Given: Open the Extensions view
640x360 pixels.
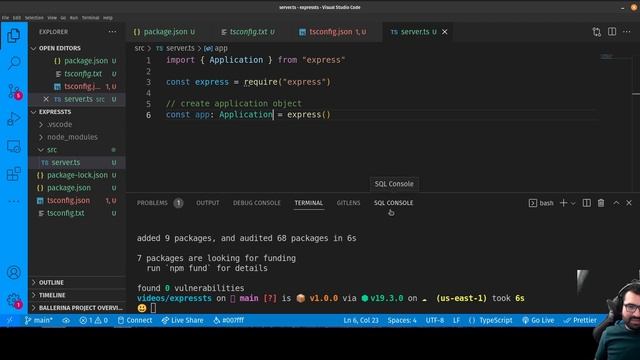Looking at the screenshot, I should coord(13,174).
